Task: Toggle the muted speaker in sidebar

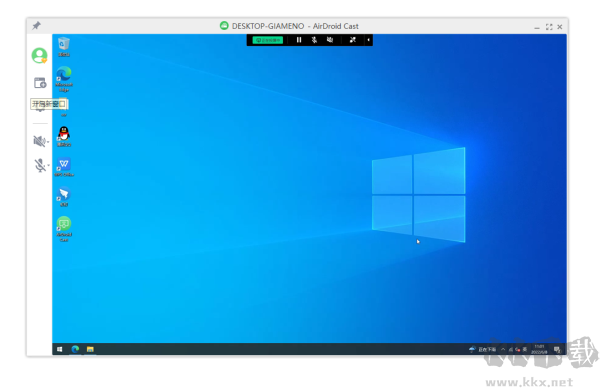Action: pyautogui.click(x=39, y=141)
